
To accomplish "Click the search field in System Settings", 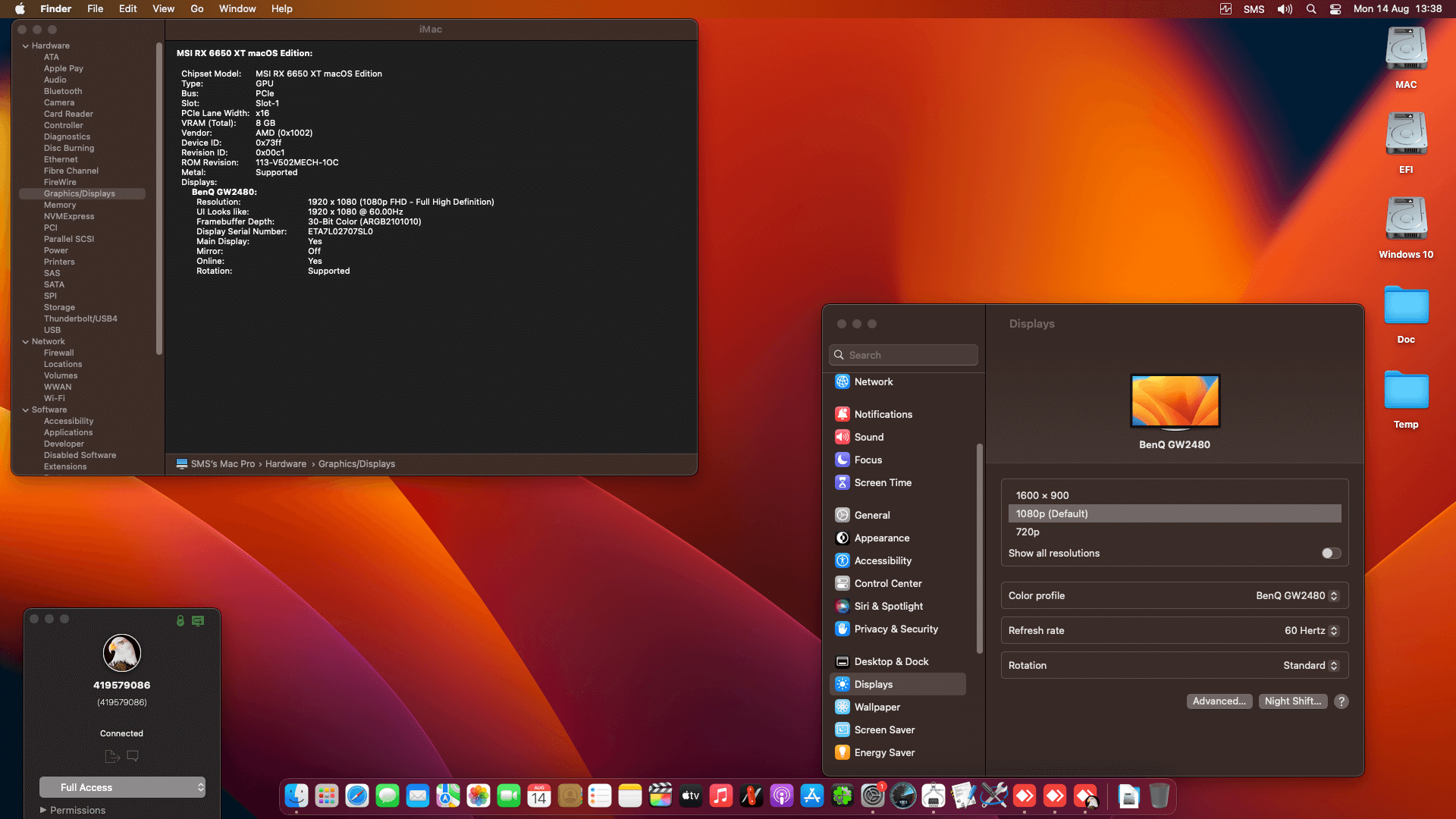I will click(x=902, y=354).
